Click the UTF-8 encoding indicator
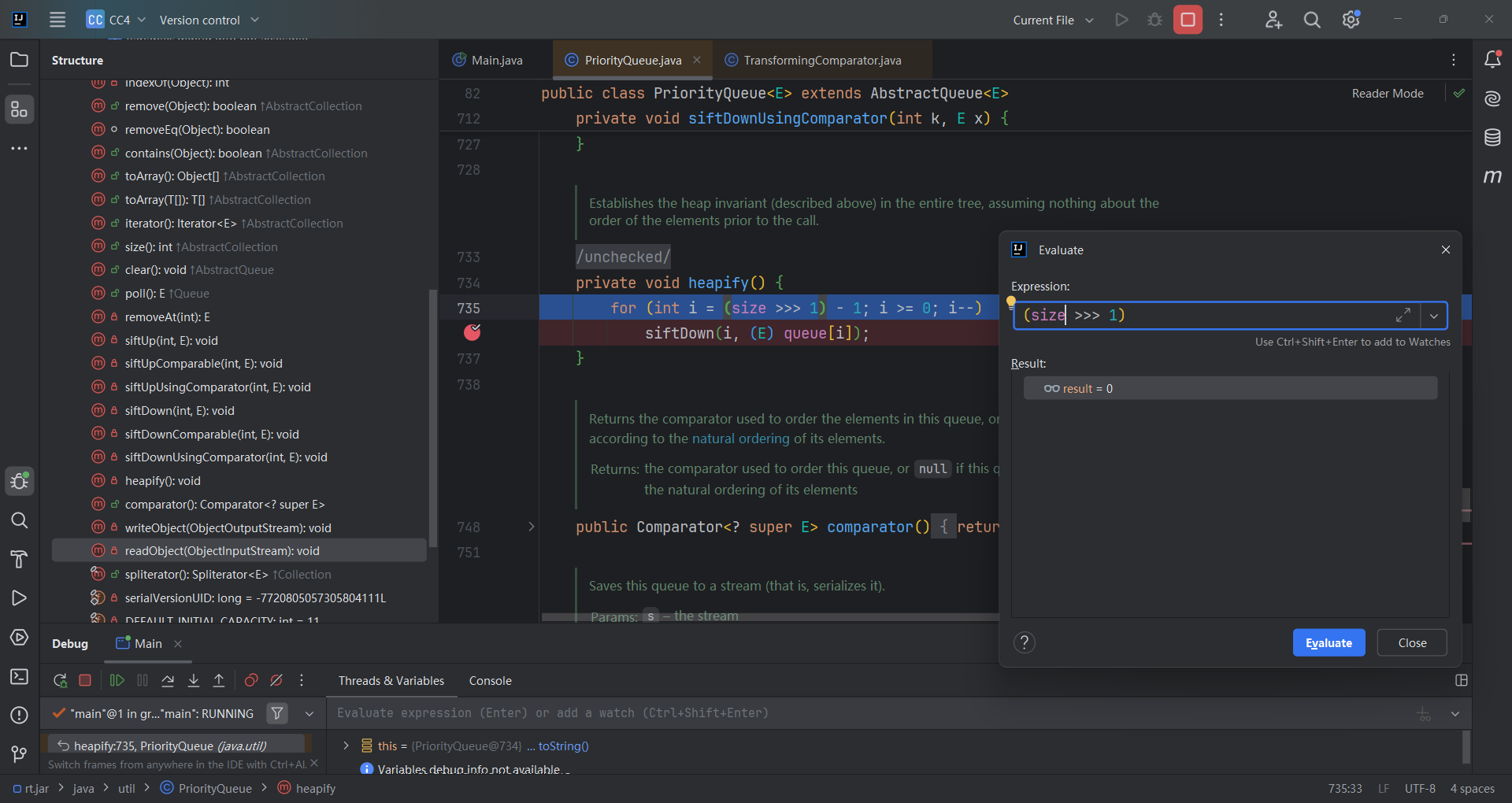 (x=1420, y=788)
